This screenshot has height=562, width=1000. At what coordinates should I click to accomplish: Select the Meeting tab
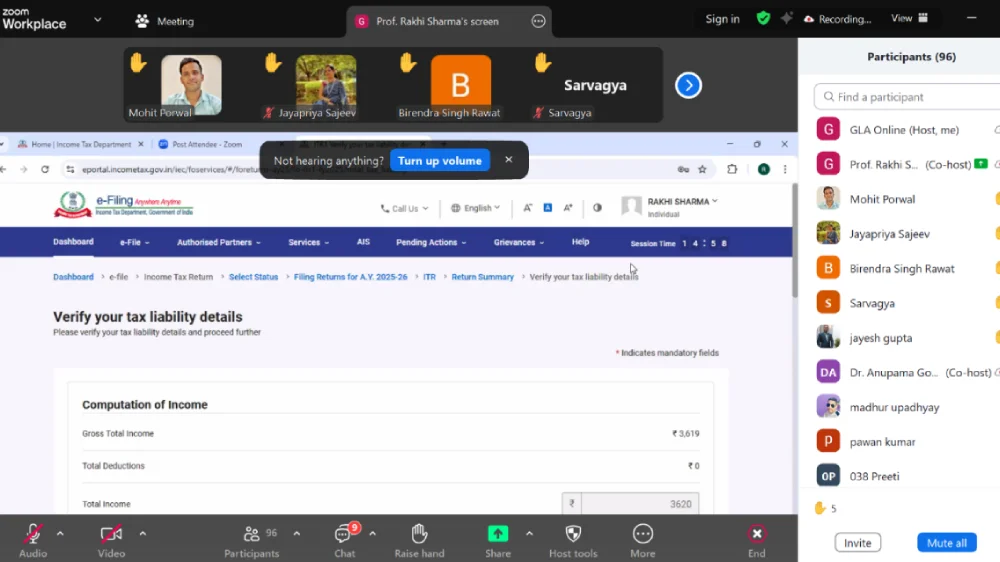tap(165, 21)
